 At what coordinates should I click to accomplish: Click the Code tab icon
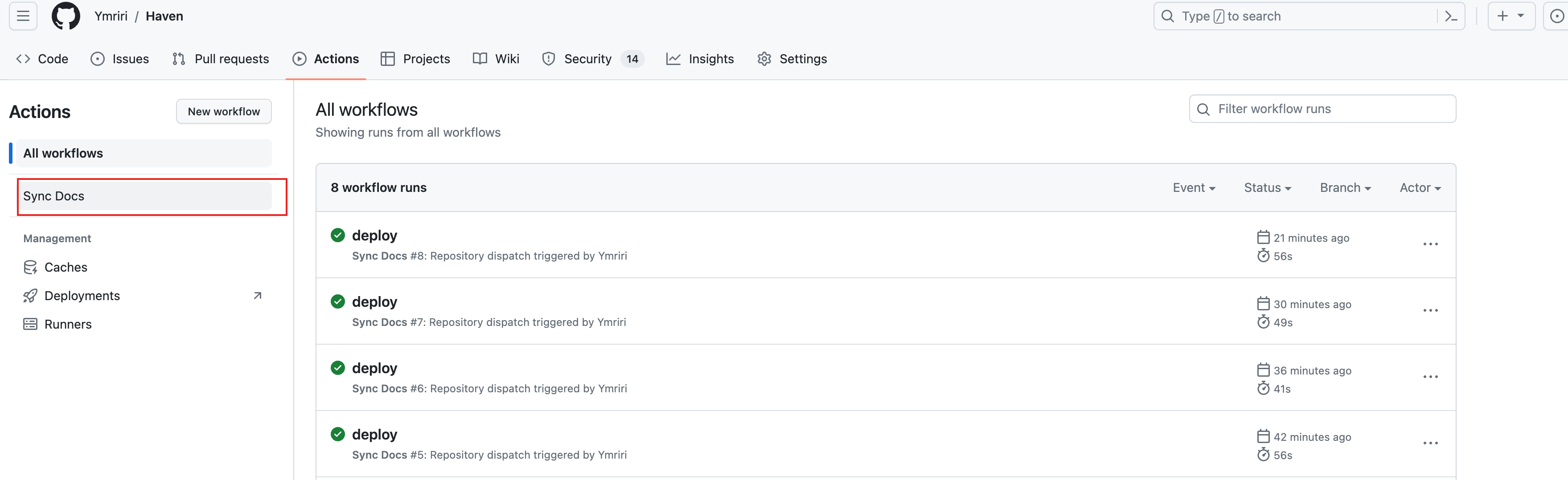click(x=23, y=59)
